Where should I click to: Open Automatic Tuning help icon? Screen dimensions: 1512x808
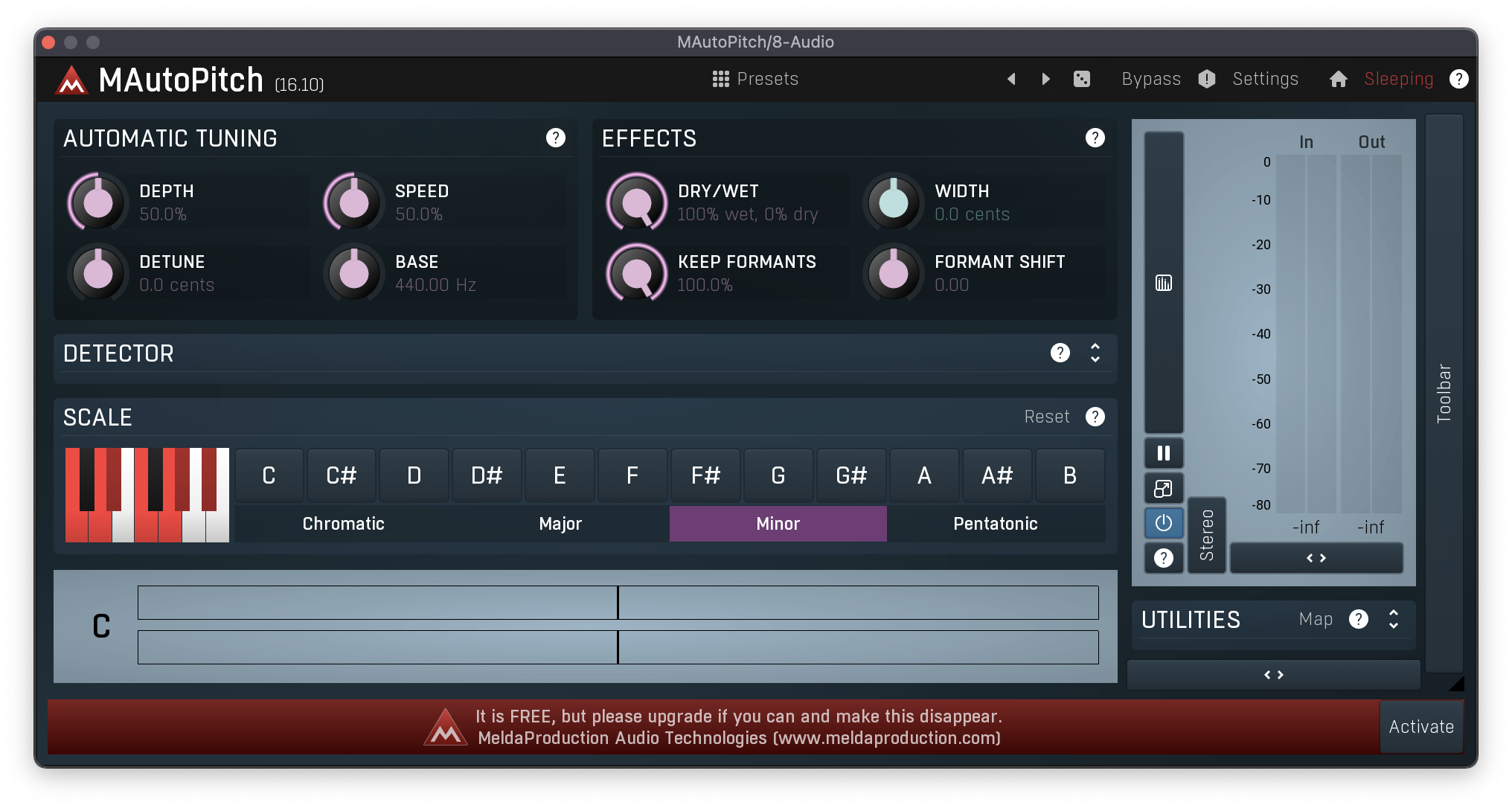point(556,138)
